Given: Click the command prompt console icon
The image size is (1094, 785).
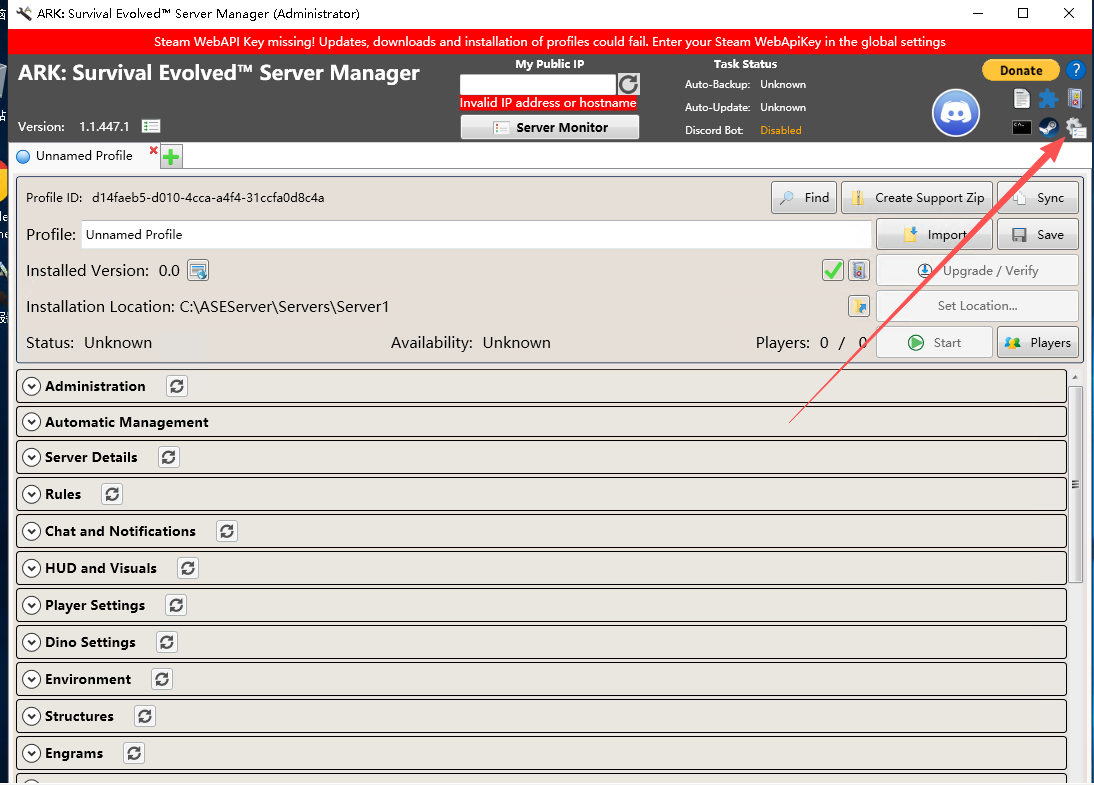Looking at the screenshot, I should pos(1021,127).
